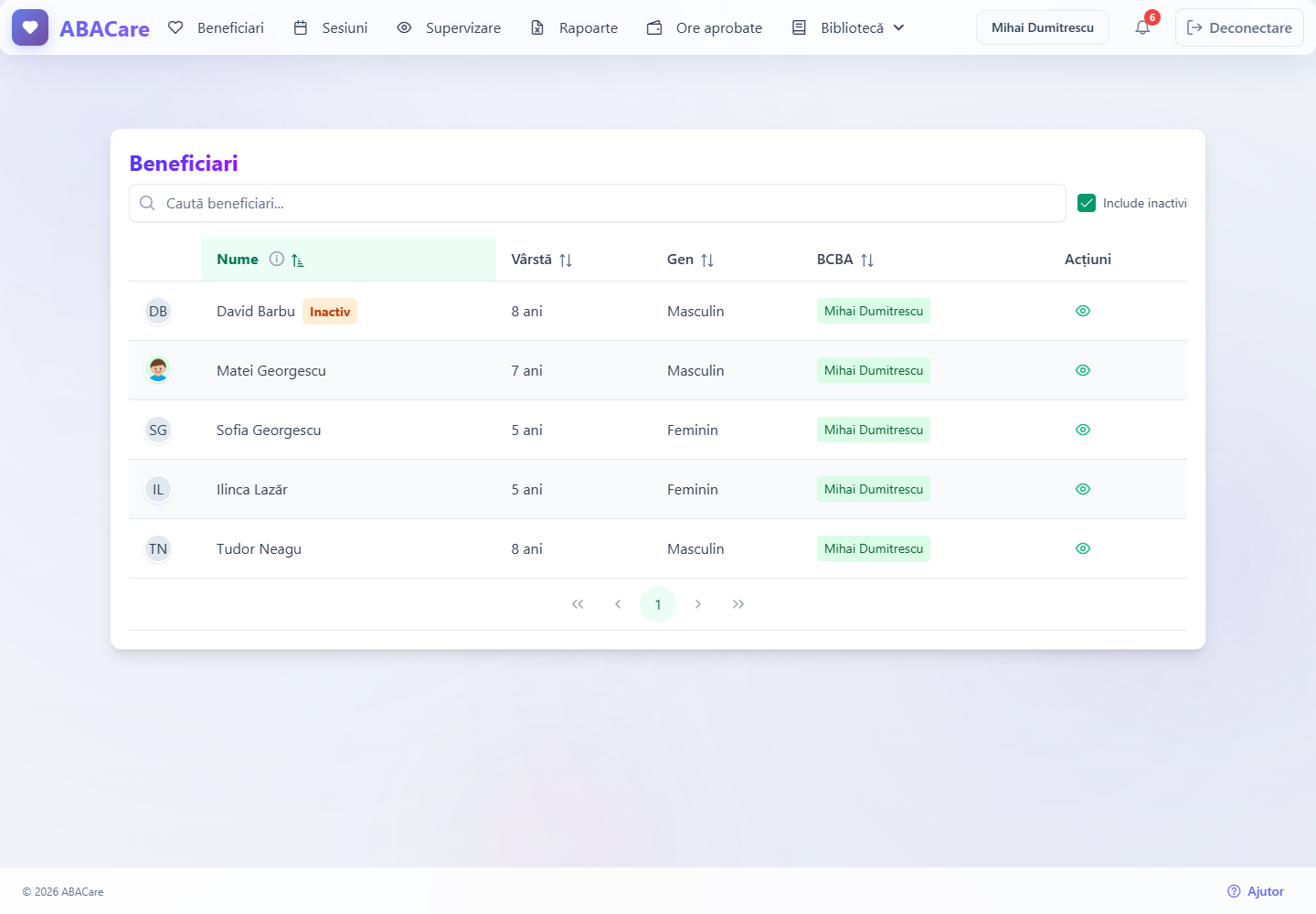Go to the first page of results
The height and width of the screenshot is (914, 1316).
tap(578, 604)
